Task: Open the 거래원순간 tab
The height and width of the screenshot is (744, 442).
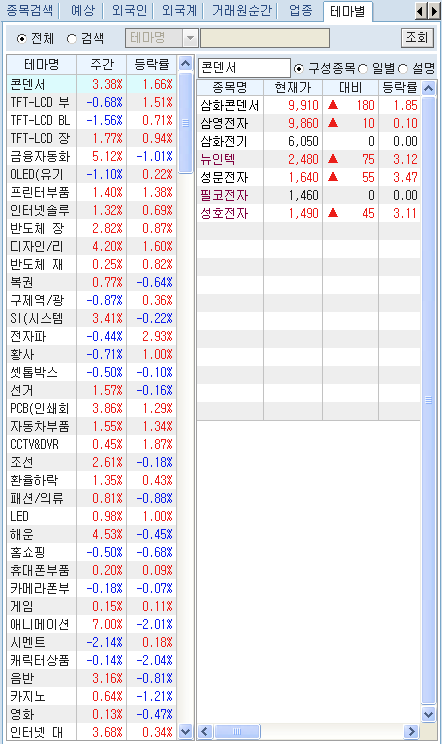Action: coord(241,10)
